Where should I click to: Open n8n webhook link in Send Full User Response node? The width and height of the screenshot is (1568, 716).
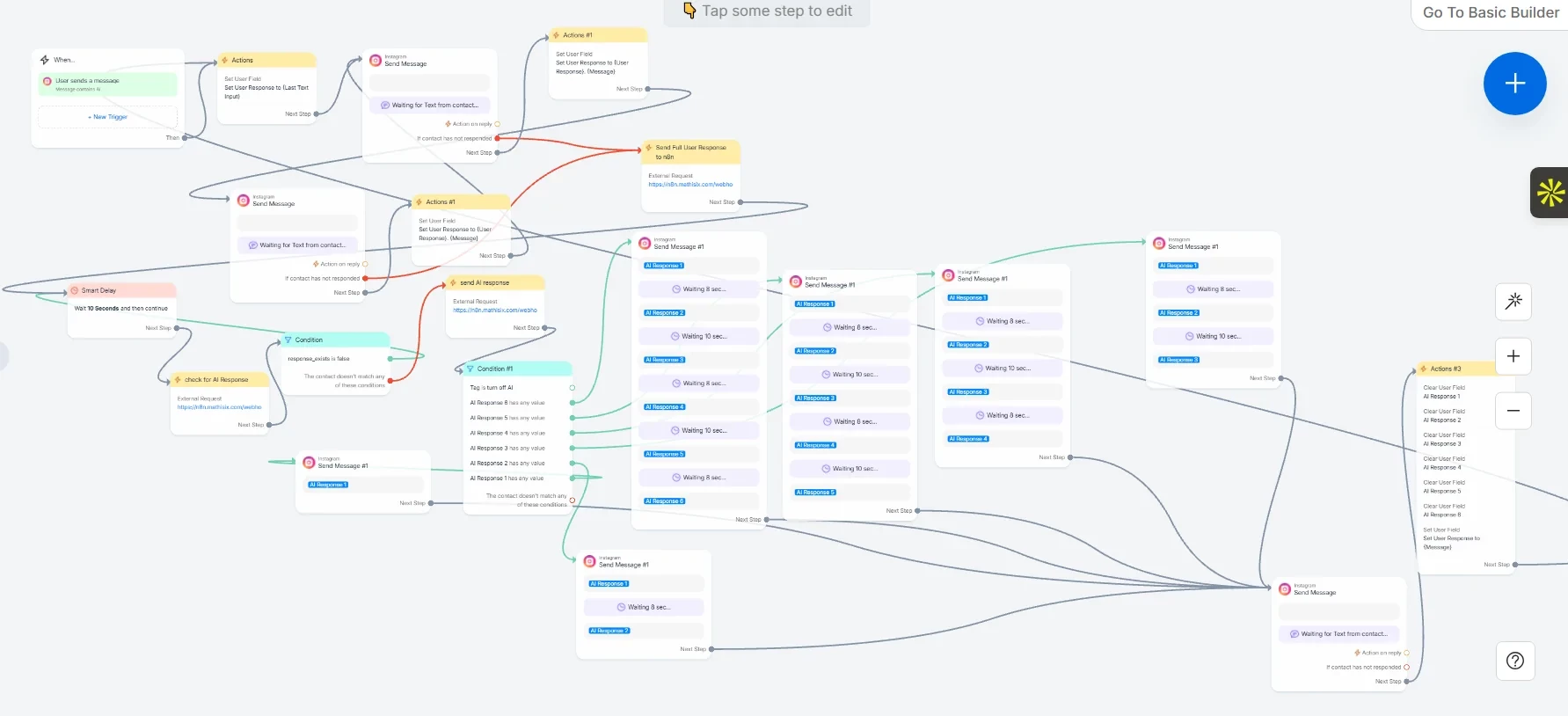[690, 185]
